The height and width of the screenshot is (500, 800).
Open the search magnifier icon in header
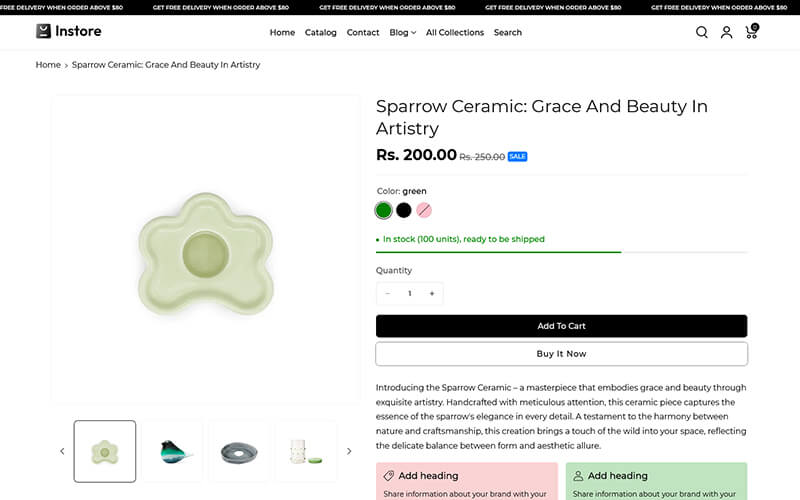click(x=702, y=32)
